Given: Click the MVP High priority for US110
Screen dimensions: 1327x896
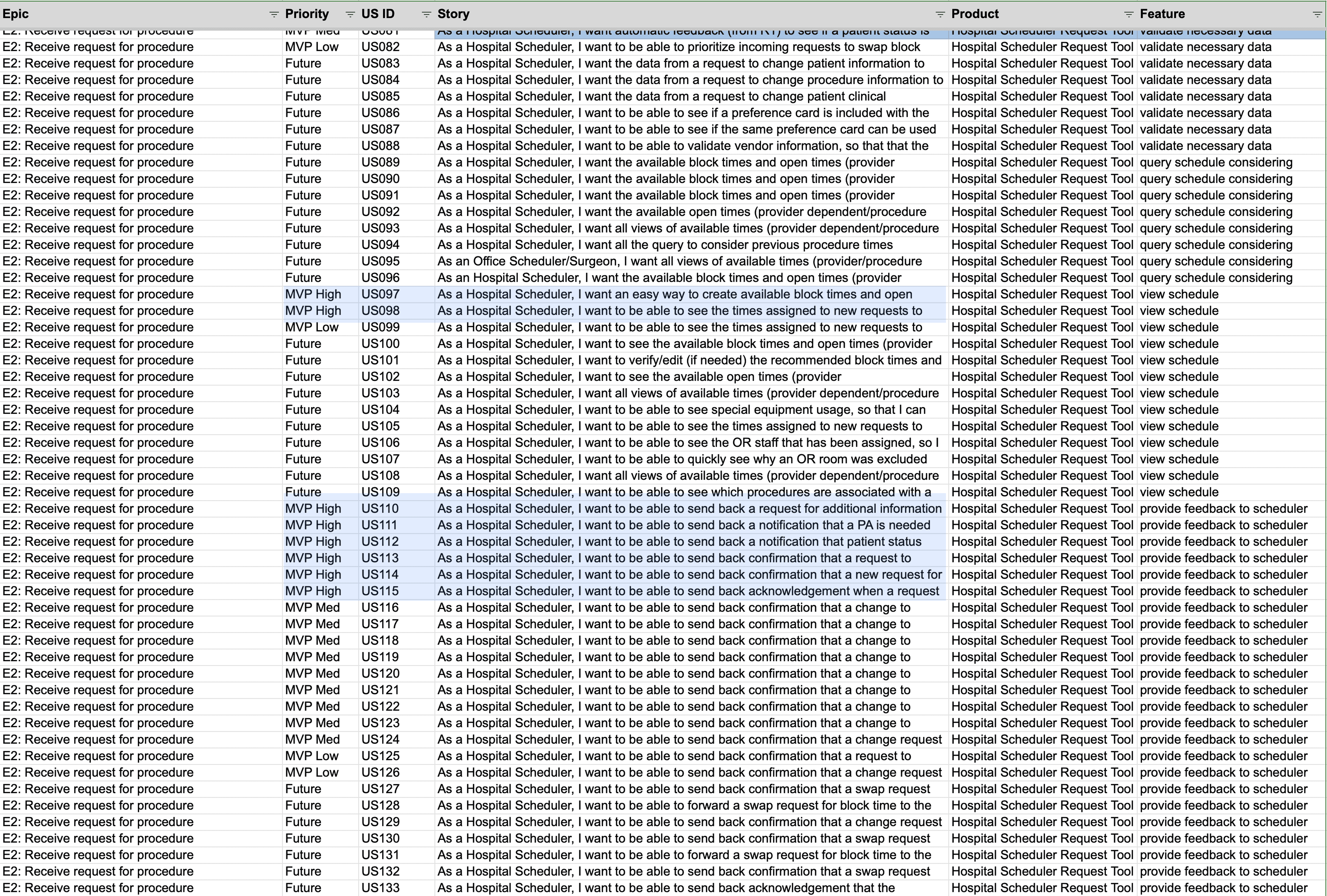Looking at the screenshot, I should (x=313, y=509).
